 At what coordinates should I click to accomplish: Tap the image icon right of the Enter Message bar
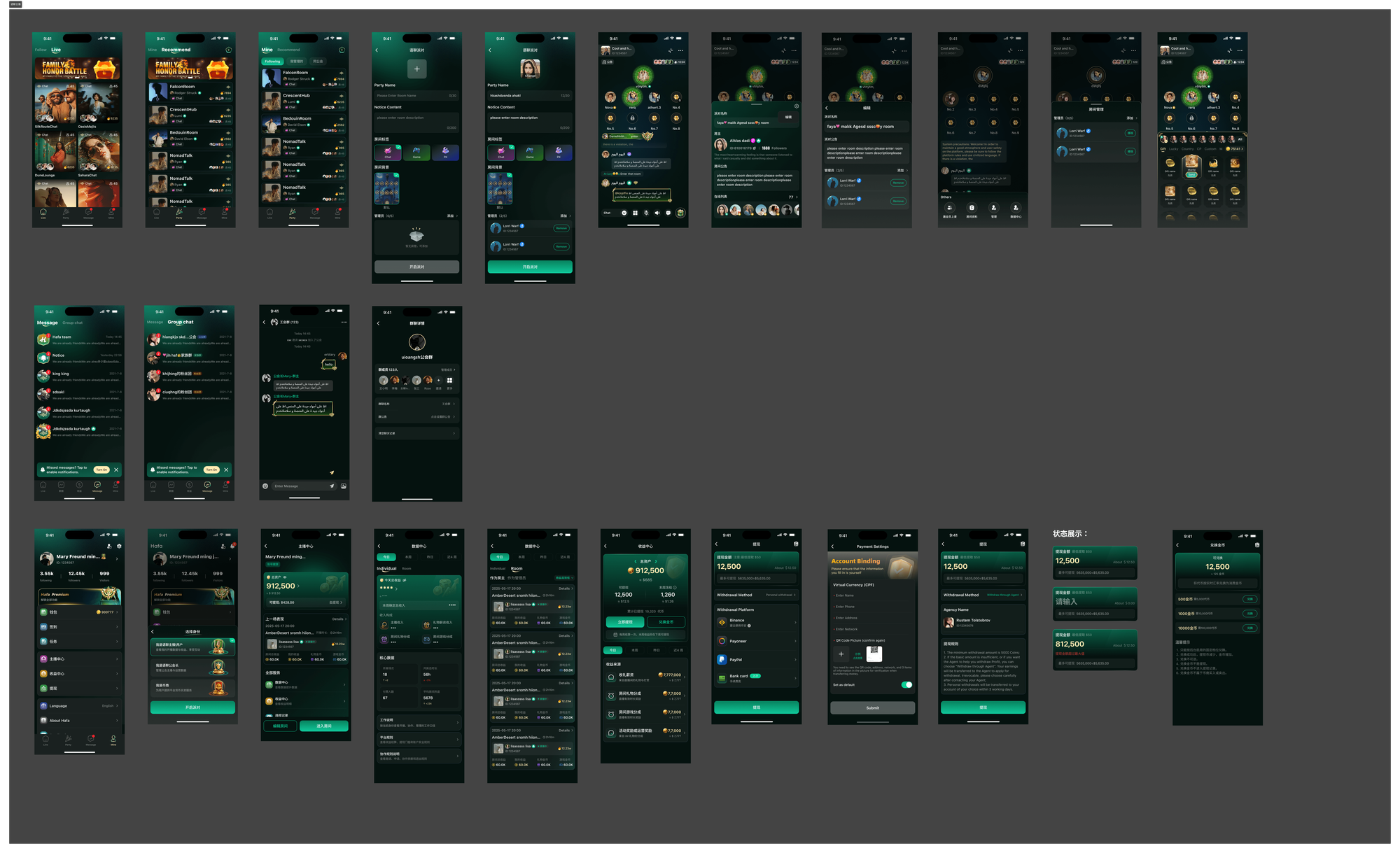click(344, 486)
